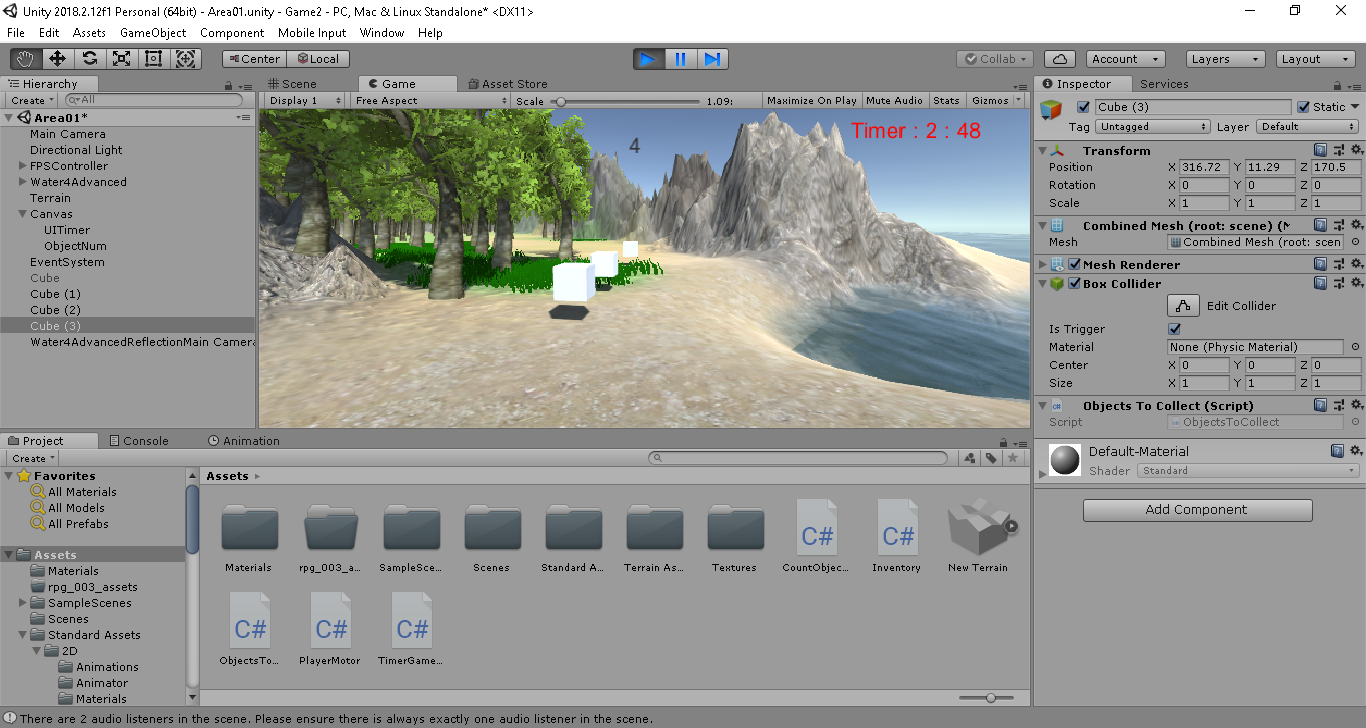Select the Rotate tool
This screenshot has height=728, width=1366.
90,59
